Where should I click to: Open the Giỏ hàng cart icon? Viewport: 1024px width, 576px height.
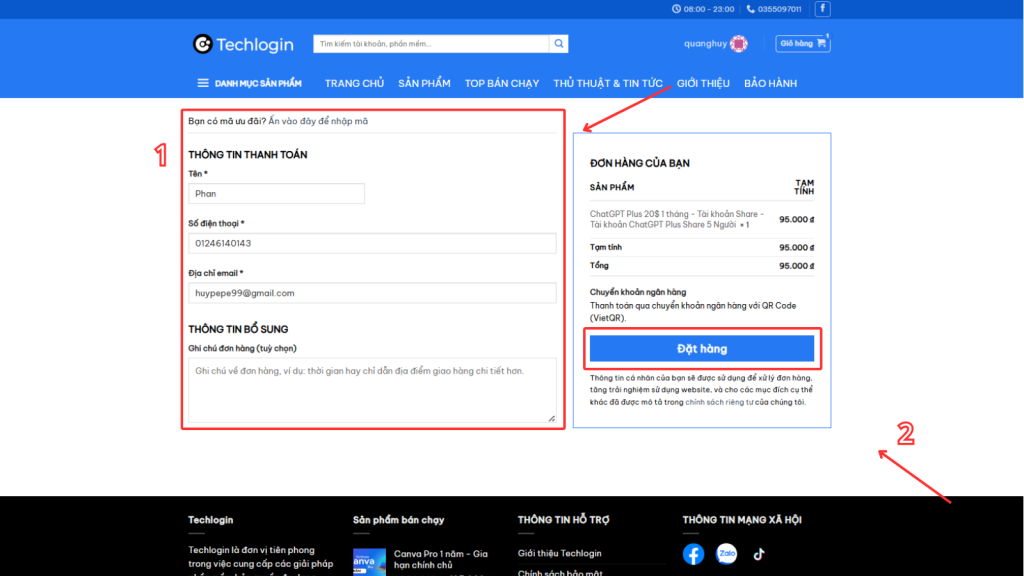(803, 43)
